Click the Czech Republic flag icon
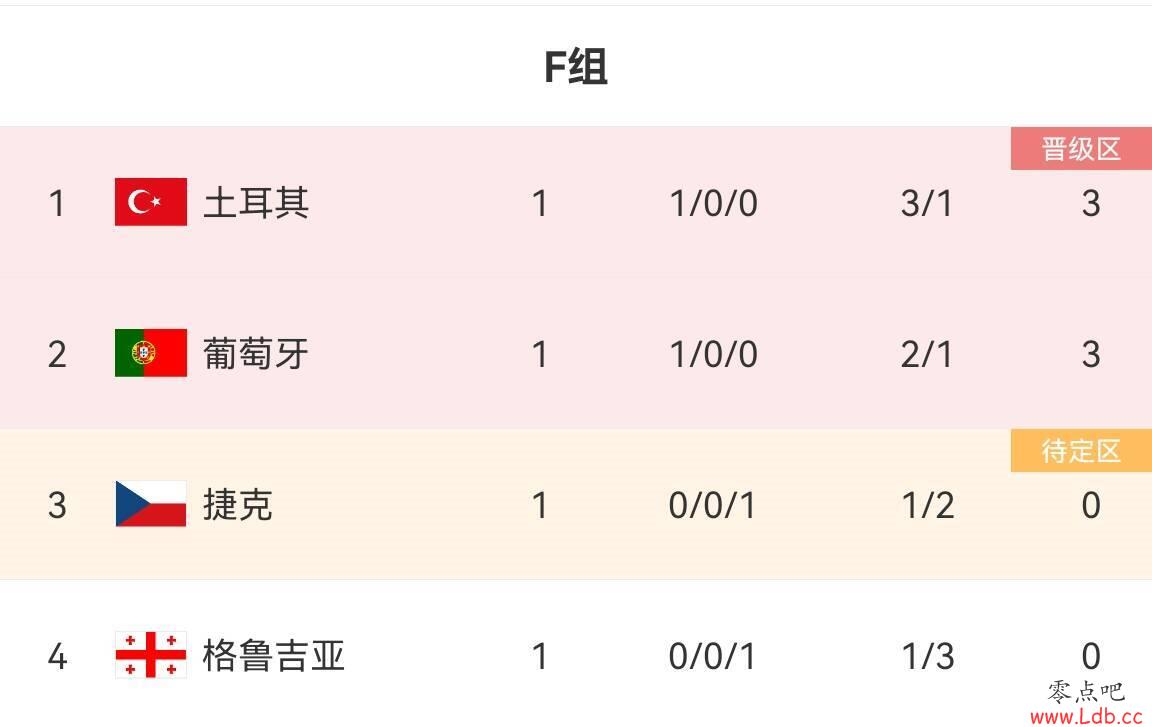The image size is (1152, 727). (151, 504)
